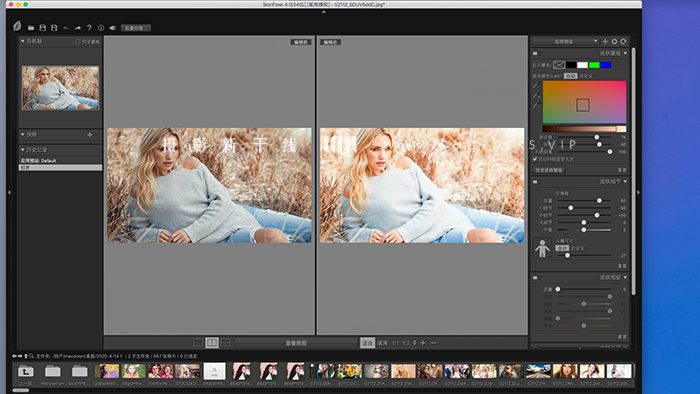Image resolution: width=700 pixels, height=394 pixels.
Task: Click the Save As disk icon
Action: pos(54,28)
